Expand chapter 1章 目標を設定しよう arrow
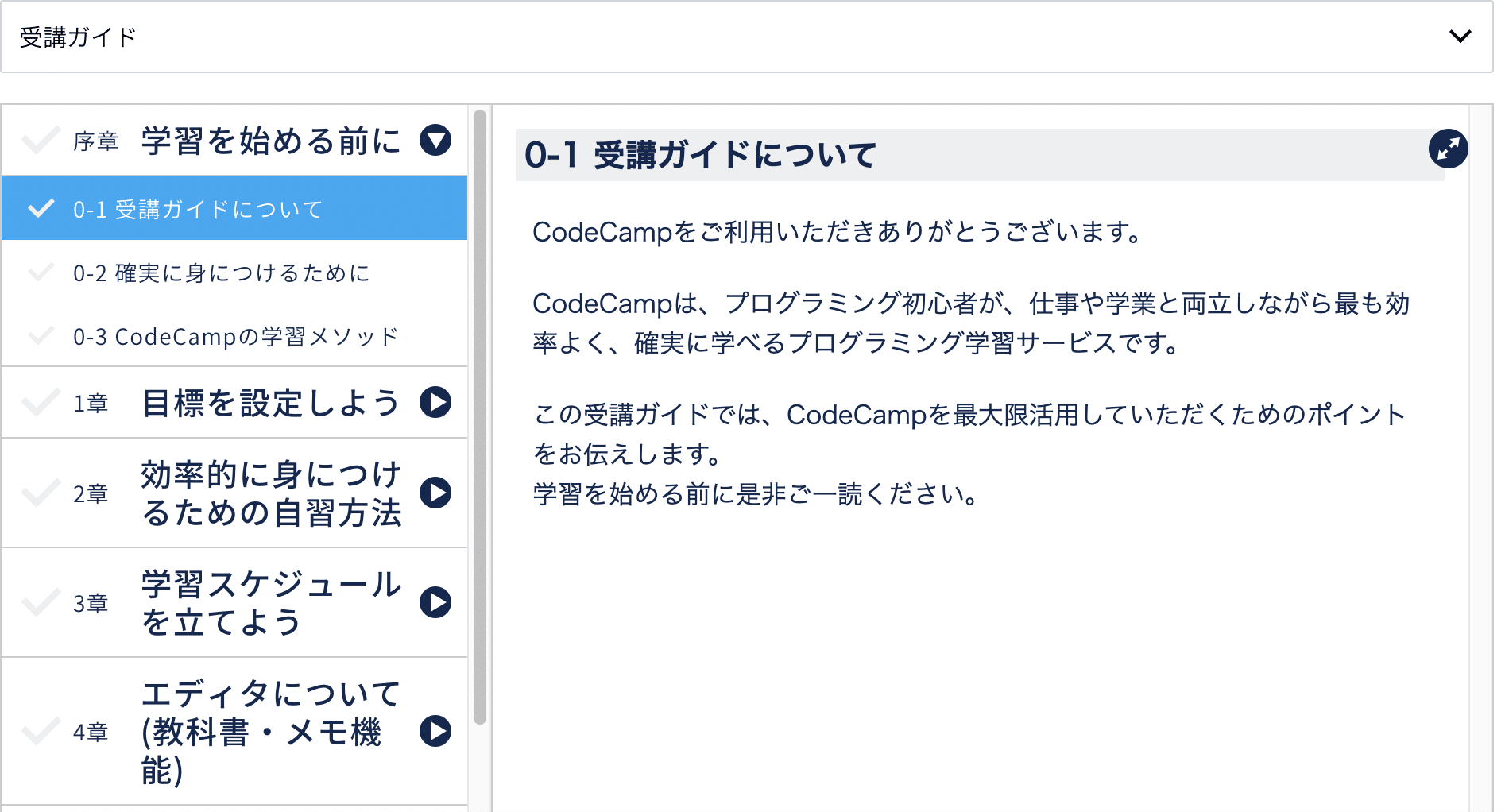 435,402
